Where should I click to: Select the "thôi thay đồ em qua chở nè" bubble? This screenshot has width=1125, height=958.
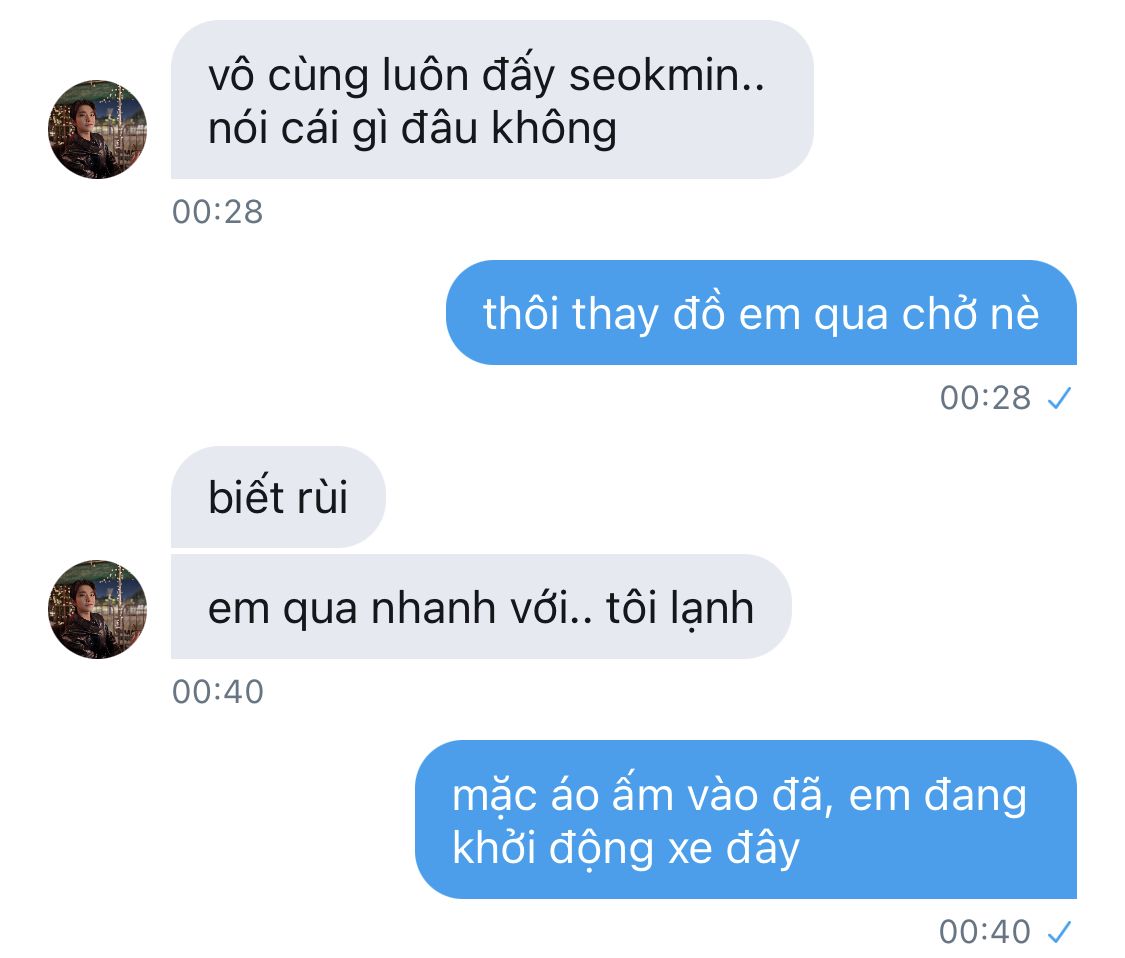point(761,312)
